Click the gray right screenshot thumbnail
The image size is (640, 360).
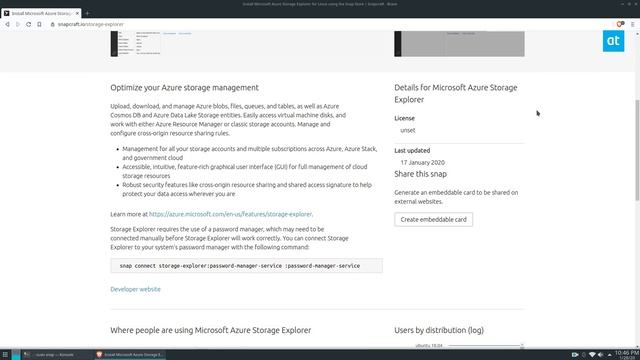(x=459, y=44)
